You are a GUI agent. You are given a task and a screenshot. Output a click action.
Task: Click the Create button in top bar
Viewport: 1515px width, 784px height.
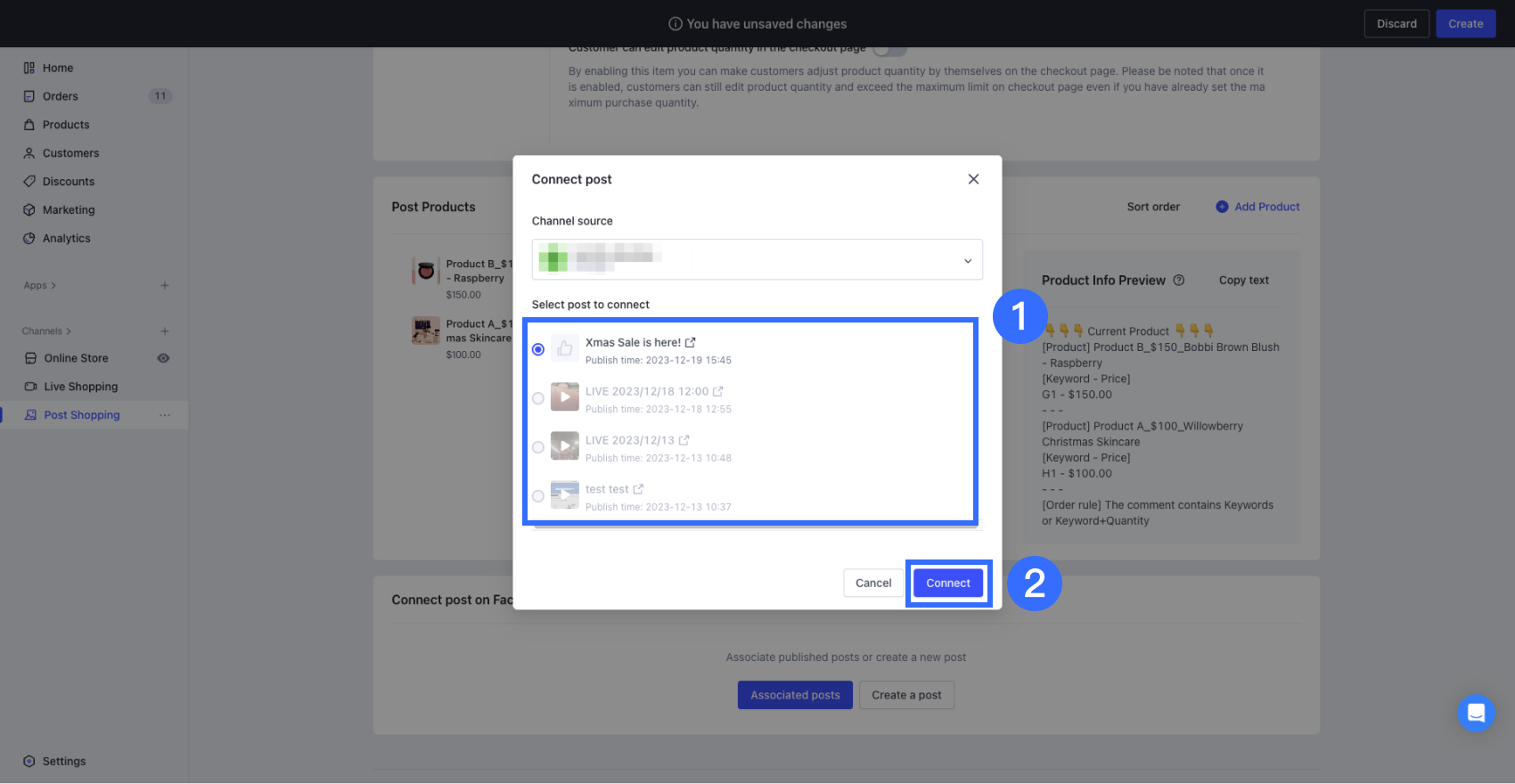click(x=1466, y=24)
